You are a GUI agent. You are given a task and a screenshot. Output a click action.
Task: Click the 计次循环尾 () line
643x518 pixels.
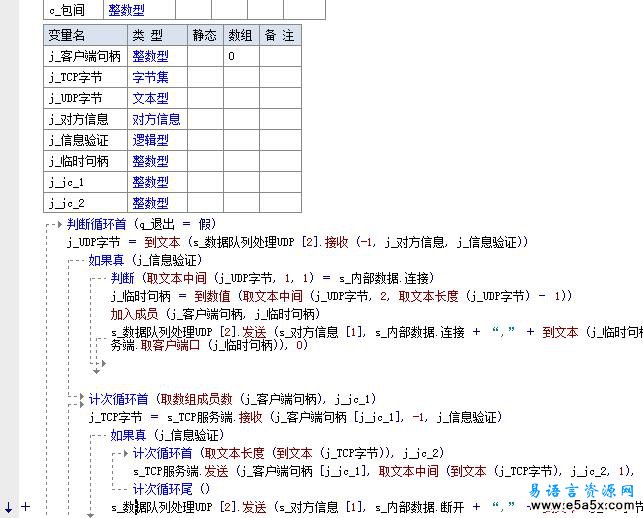(171, 488)
